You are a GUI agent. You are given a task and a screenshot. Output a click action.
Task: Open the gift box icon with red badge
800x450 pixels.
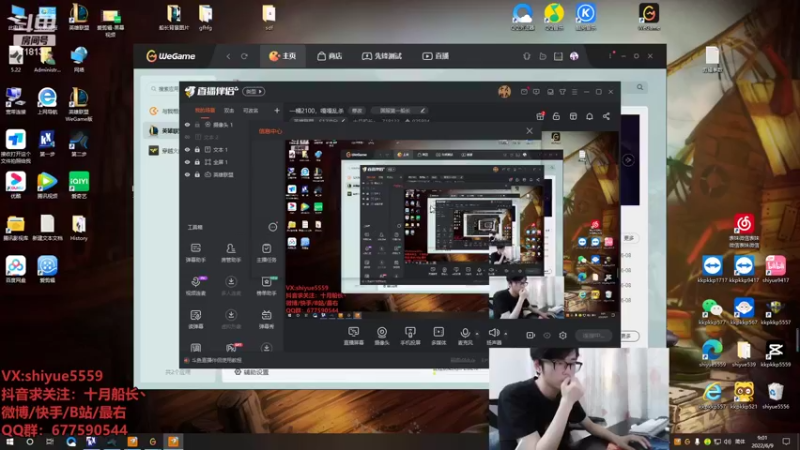tap(540, 116)
